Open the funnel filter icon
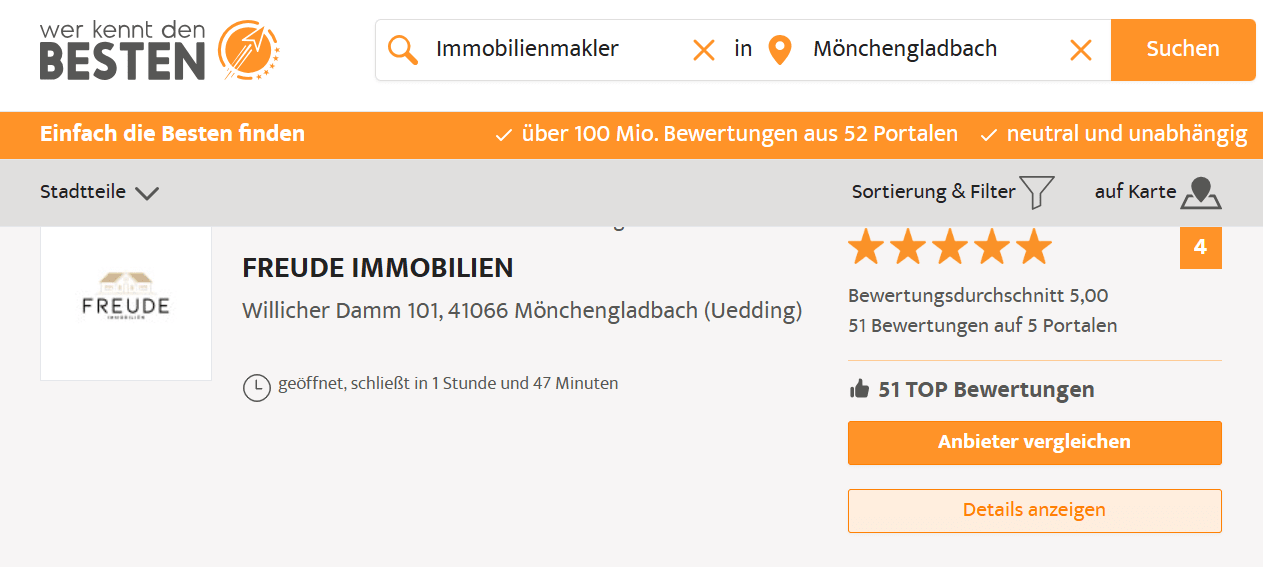The width and height of the screenshot is (1263, 567). pos(1038,192)
